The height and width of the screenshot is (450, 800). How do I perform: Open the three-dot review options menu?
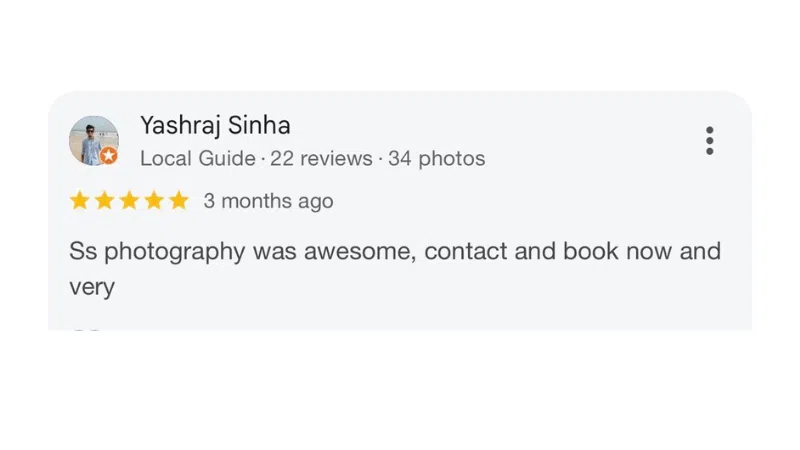(x=709, y=141)
